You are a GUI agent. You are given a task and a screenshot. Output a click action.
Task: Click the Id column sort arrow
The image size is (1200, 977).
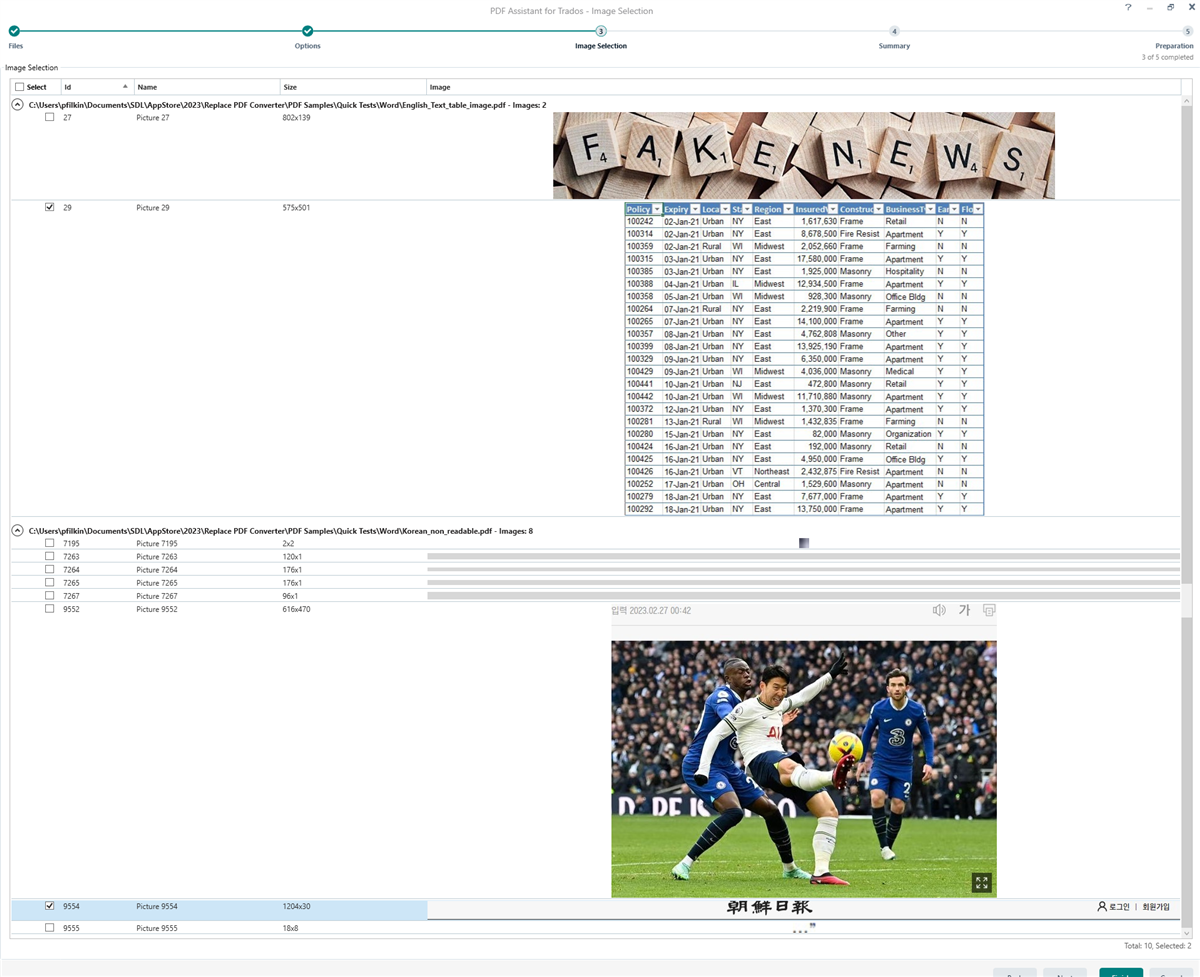125,87
